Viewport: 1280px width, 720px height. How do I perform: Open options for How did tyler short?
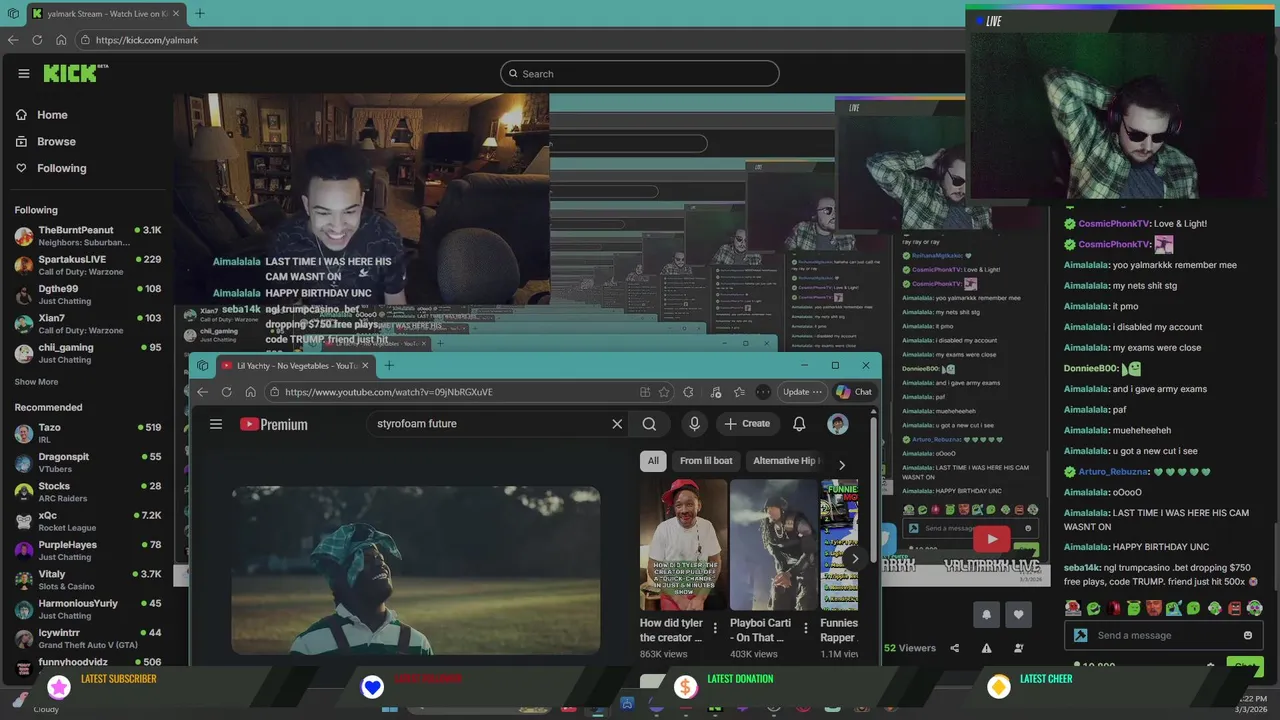(x=715, y=628)
